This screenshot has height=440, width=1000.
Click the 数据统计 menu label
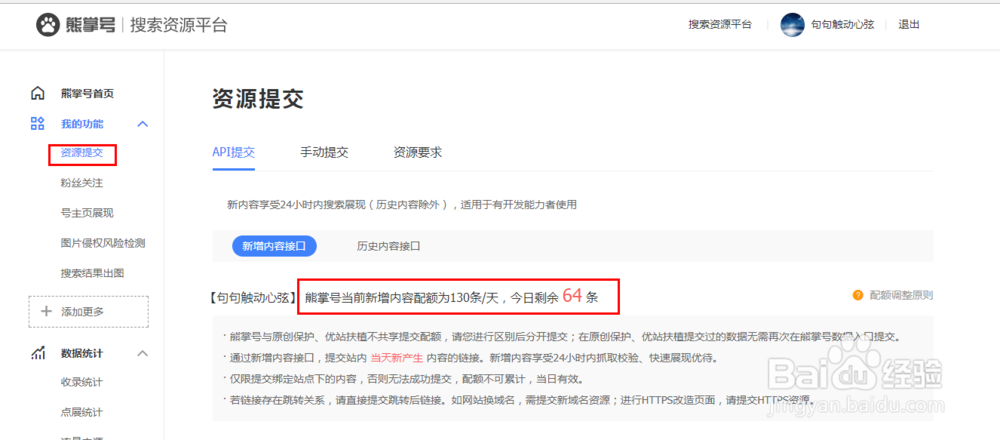point(82,353)
